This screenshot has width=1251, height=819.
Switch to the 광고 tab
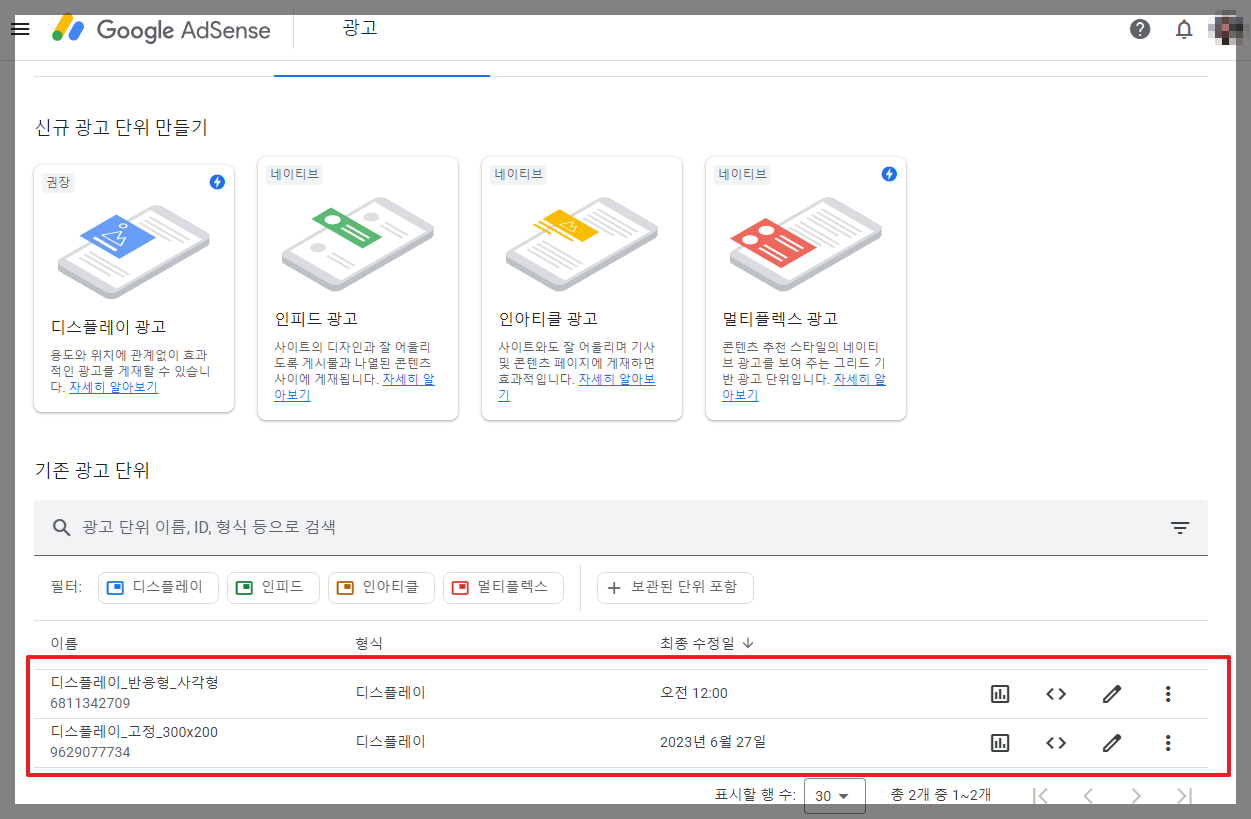pos(361,28)
